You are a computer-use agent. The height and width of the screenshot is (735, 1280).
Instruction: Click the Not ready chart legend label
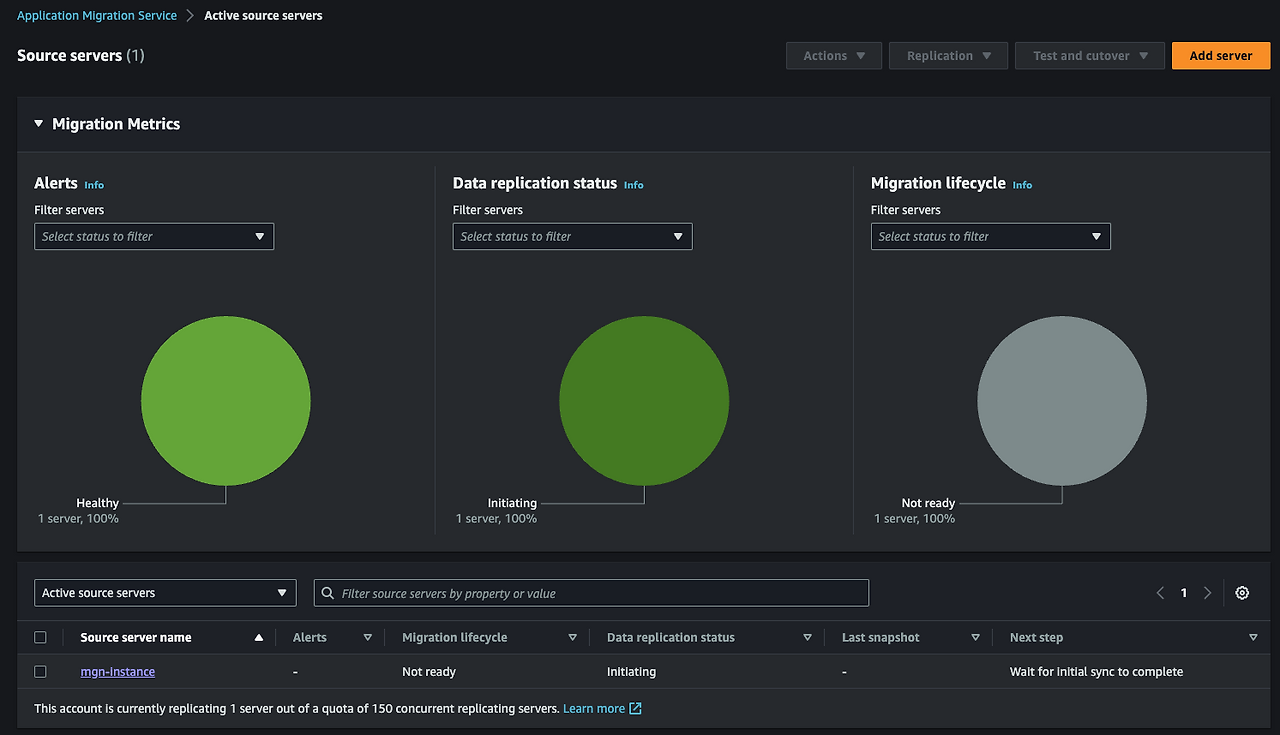tap(928, 503)
